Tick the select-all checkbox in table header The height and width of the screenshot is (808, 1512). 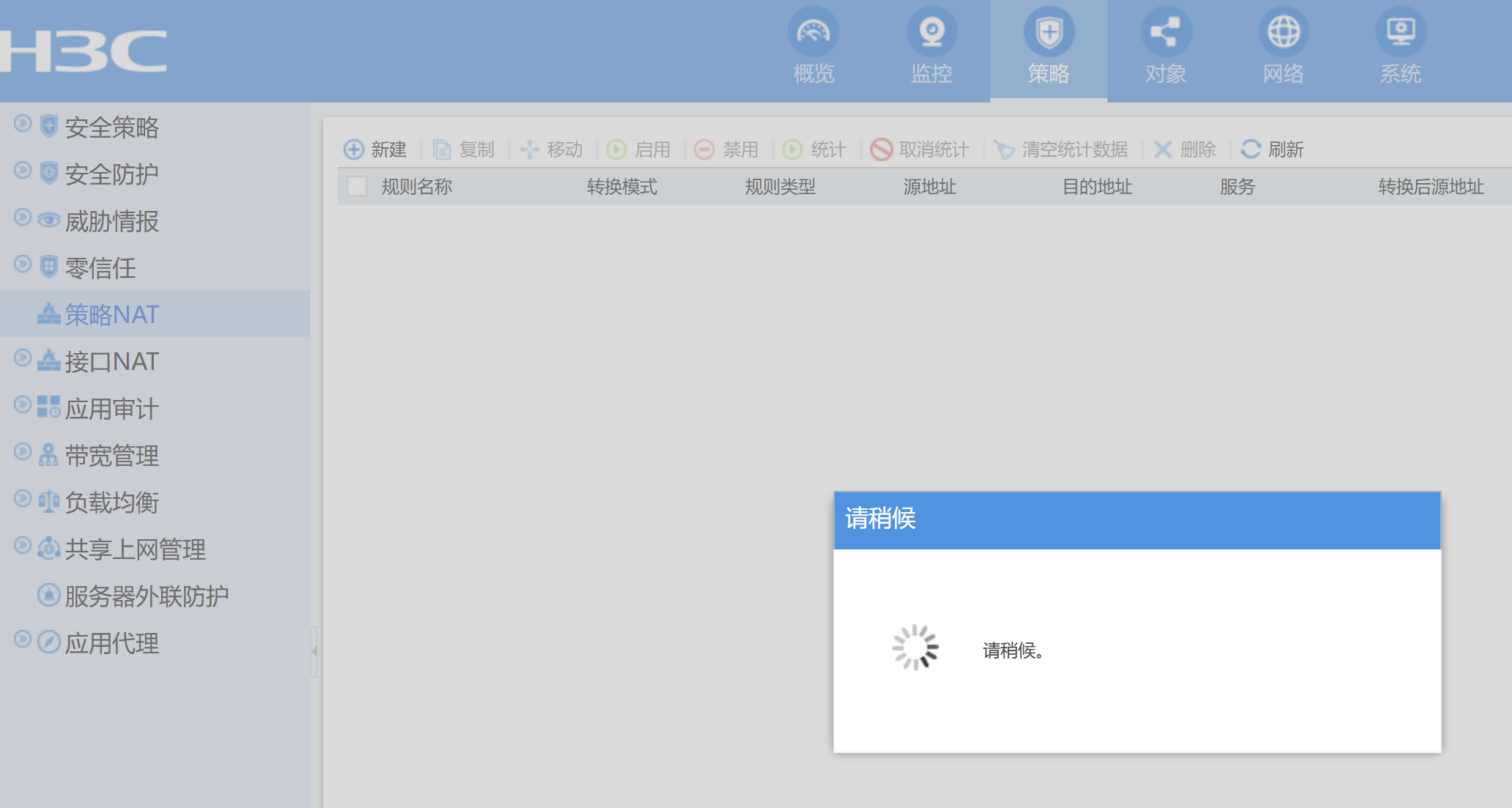(x=357, y=186)
